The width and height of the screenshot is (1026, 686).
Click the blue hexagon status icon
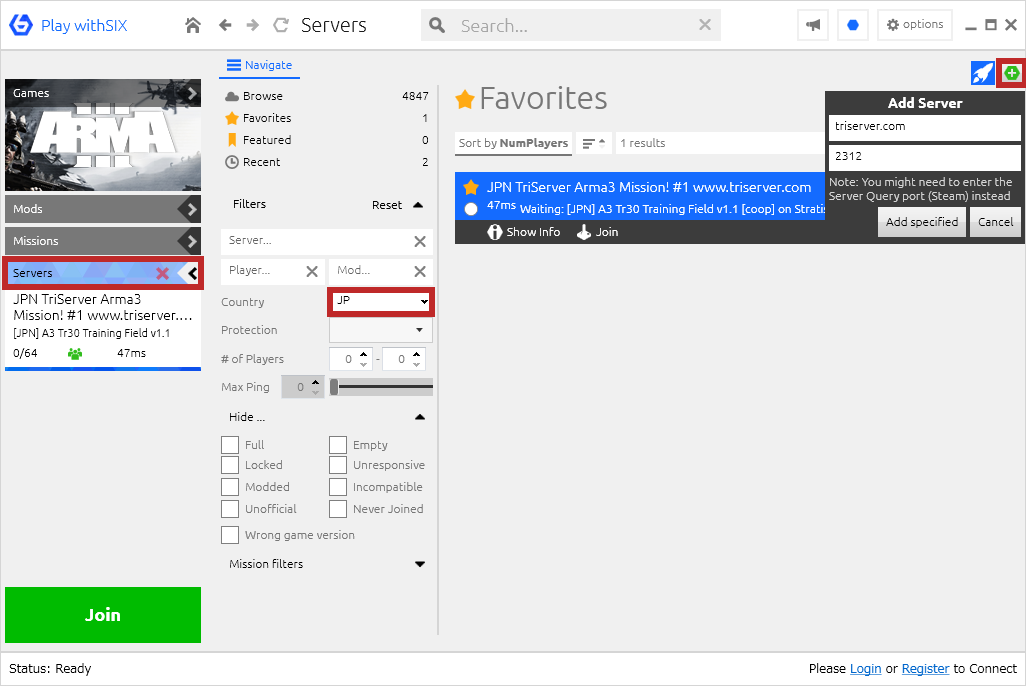pyautogui.click(x=853, y=26)
